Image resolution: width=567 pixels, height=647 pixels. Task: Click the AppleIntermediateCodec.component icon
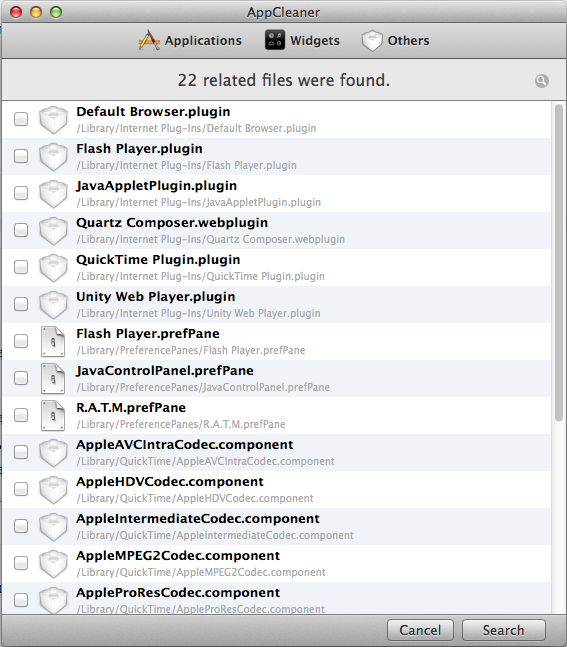click(53, 527)
